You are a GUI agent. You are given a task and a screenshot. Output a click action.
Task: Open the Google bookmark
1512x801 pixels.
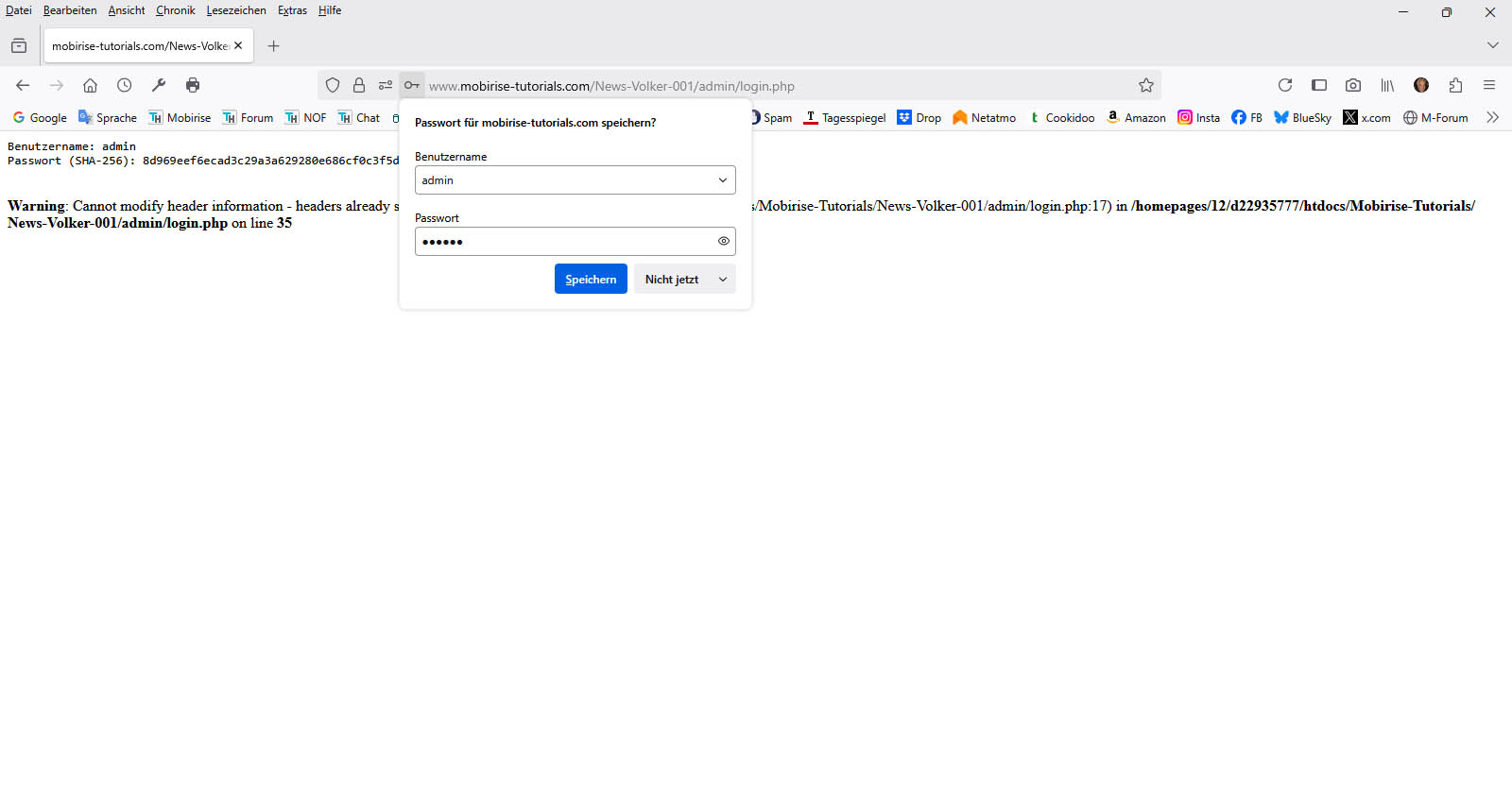[40, 118]
